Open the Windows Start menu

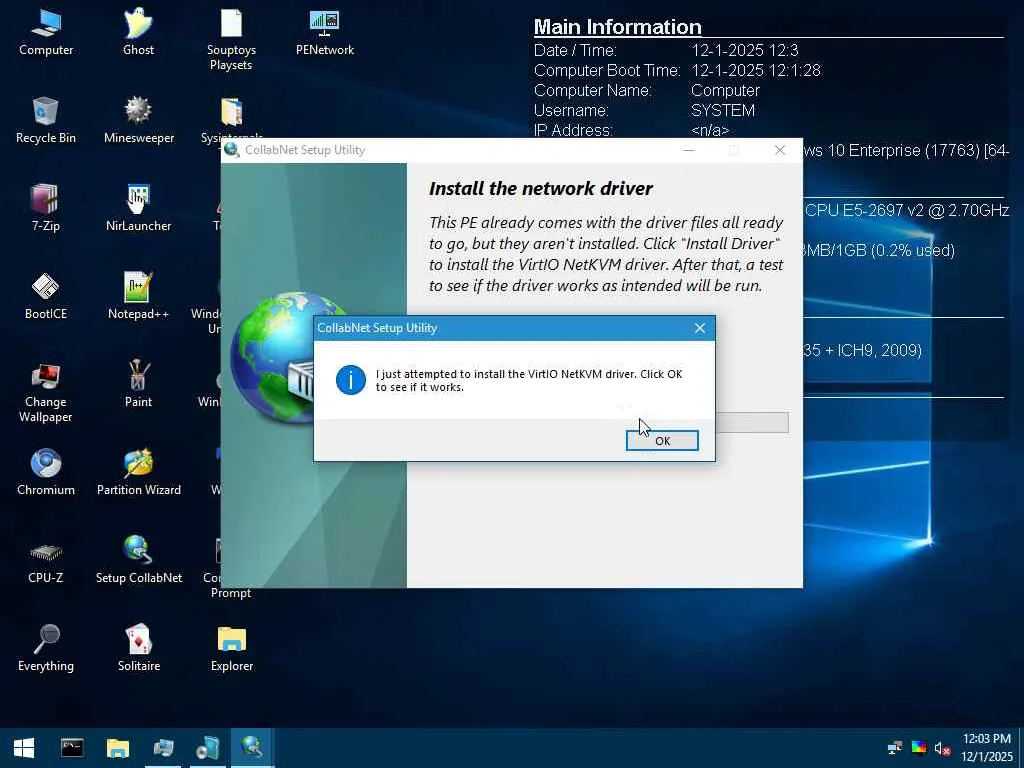[x=24, y=748]
